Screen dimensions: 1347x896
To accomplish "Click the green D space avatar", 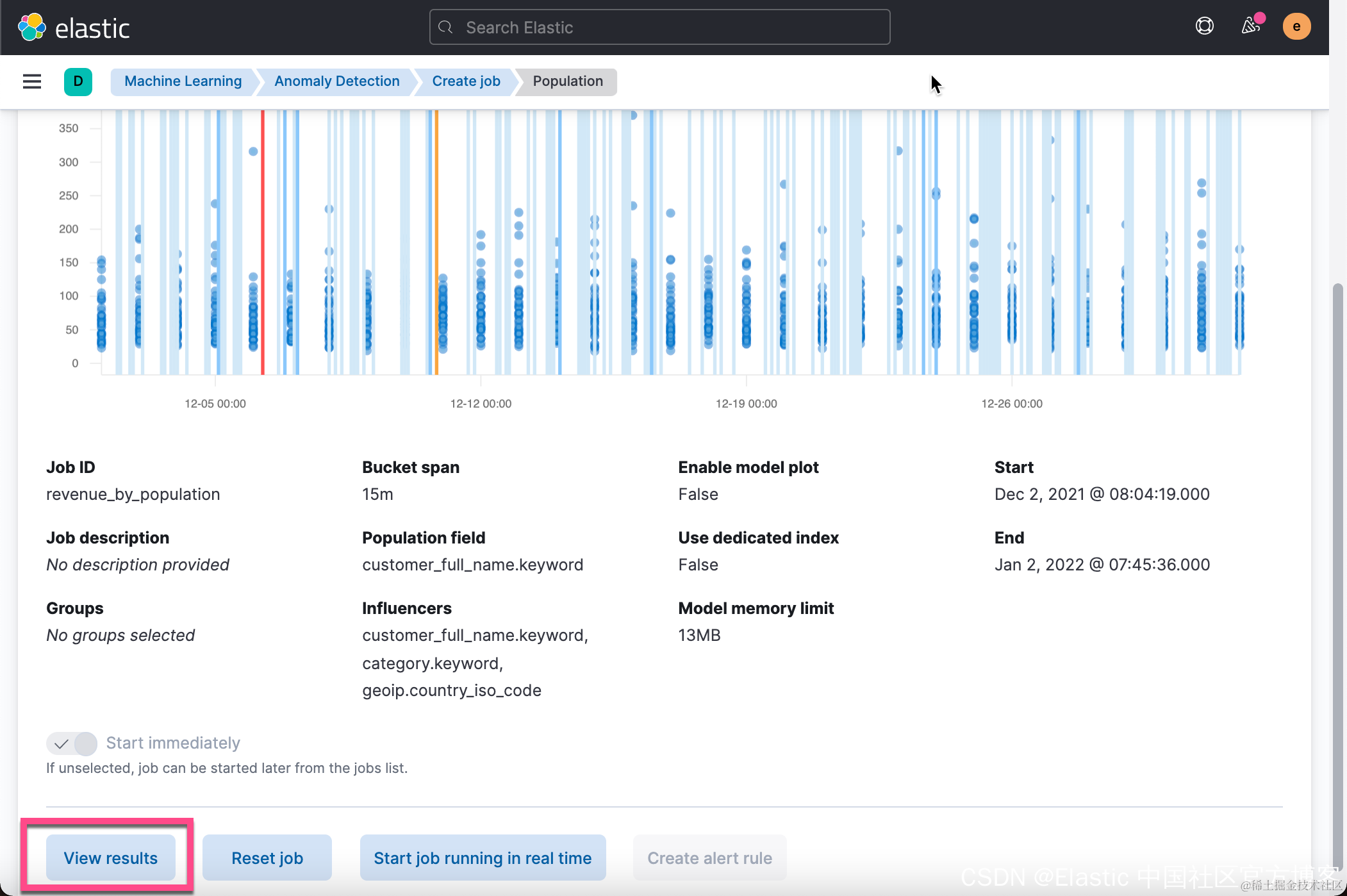I will (78, 81).
